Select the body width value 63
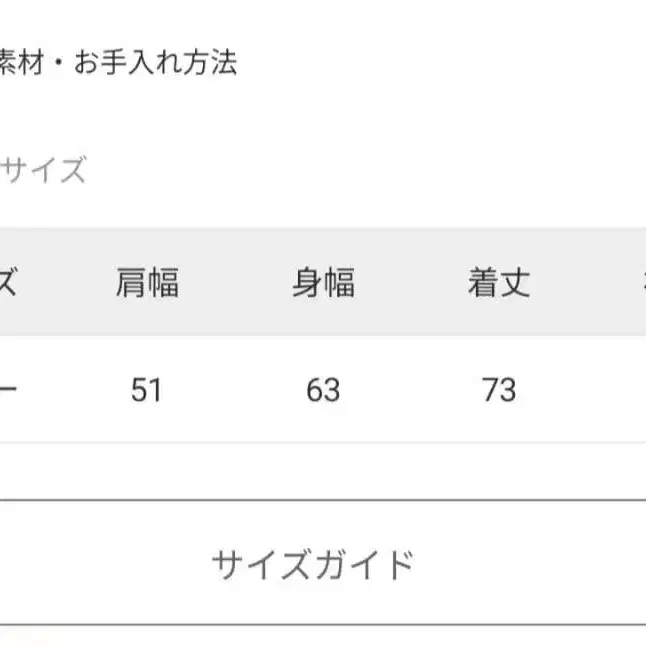646x646 pixels. point(323,389)
